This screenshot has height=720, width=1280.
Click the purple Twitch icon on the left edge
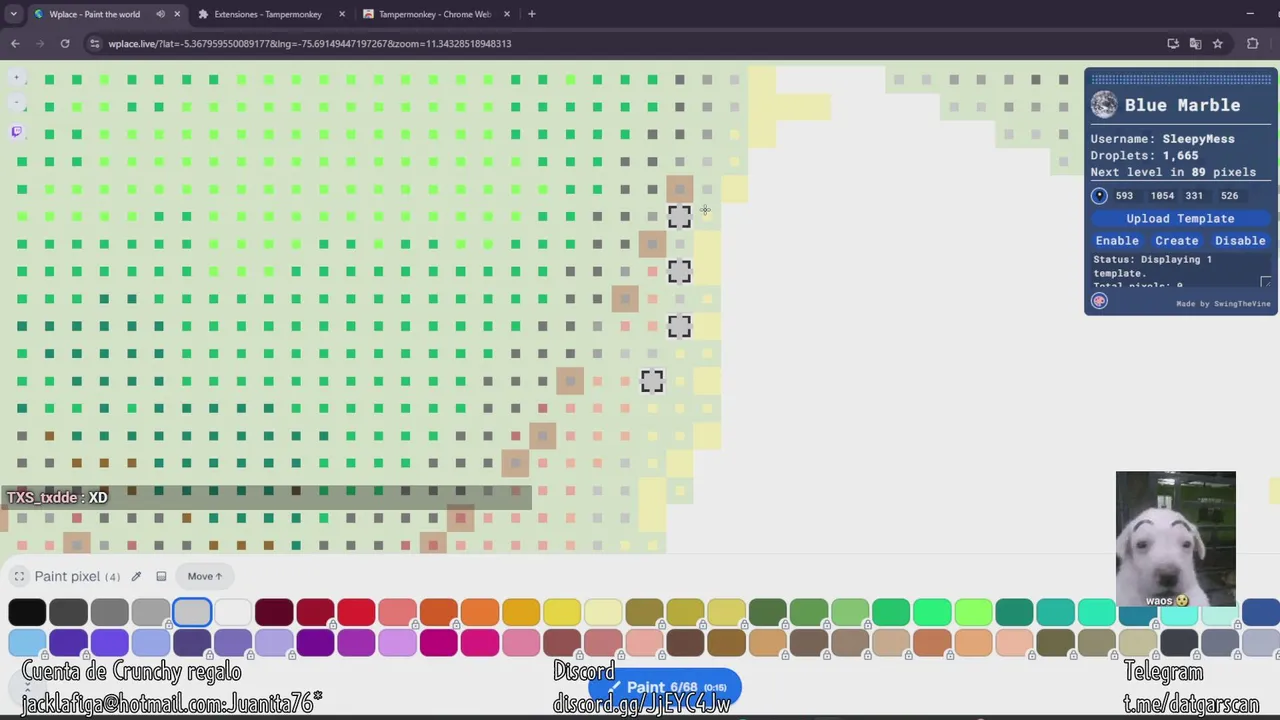16,131
